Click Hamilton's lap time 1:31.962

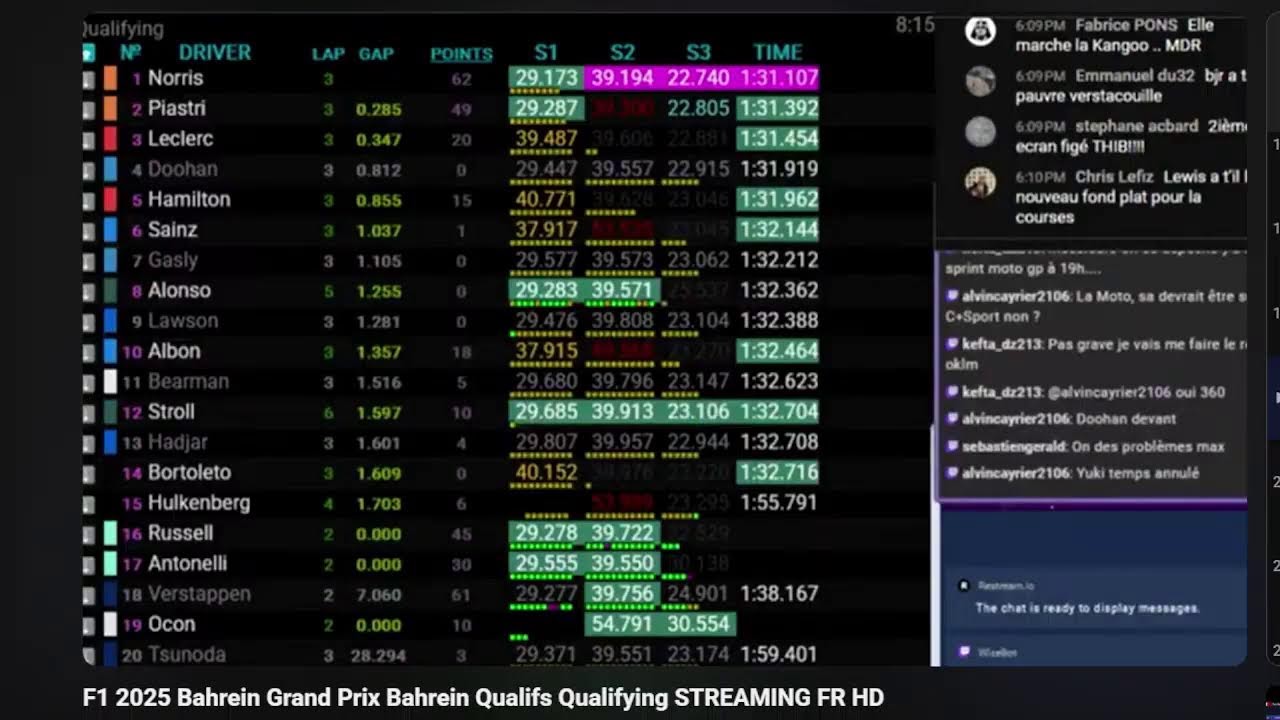pyautogui.click(x=779, y=199)
